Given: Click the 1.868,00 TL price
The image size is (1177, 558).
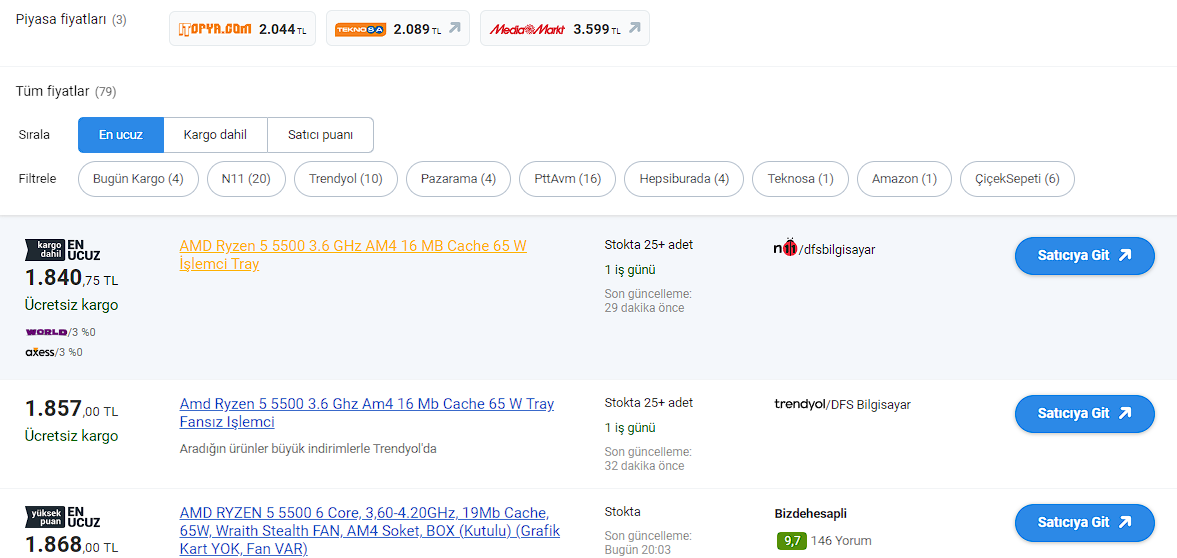Looking at the screenshot, I should coord(71,544).
